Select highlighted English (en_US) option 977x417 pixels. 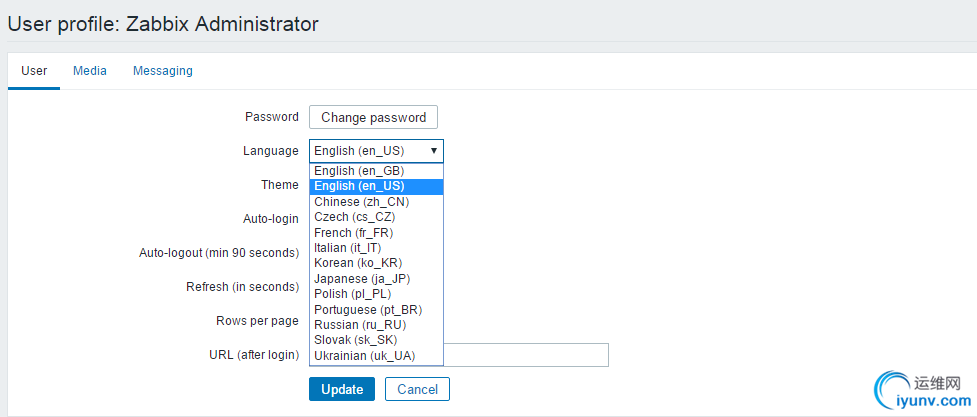tap(359, 186)
